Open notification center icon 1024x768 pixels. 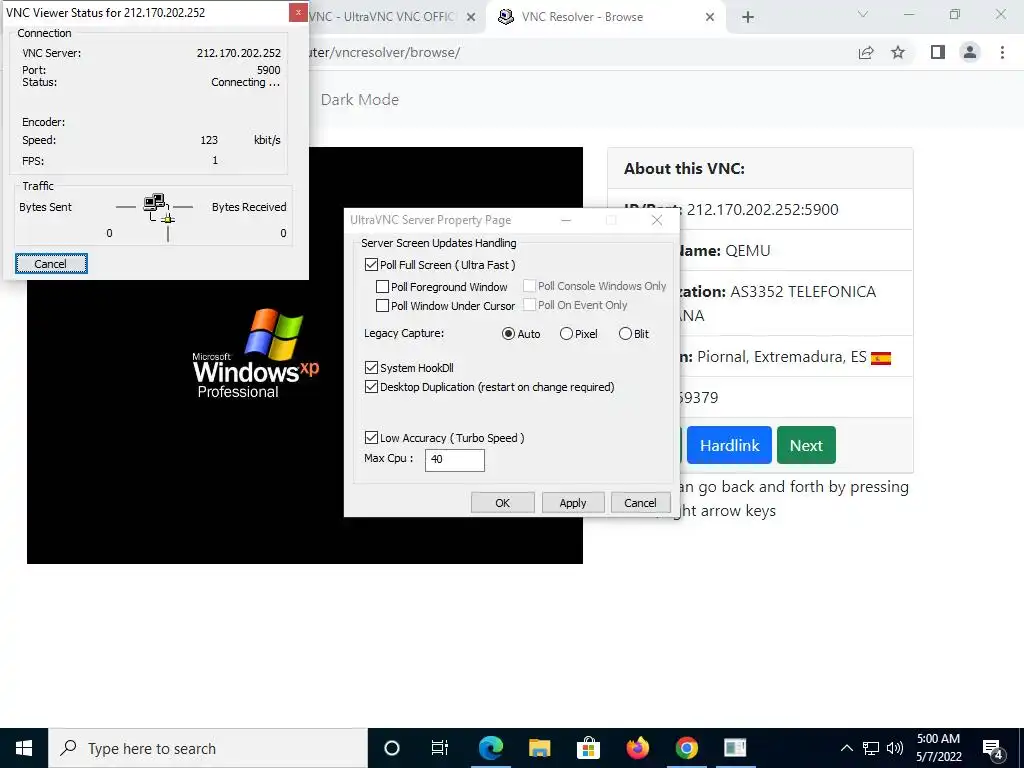tap(993, 749)
